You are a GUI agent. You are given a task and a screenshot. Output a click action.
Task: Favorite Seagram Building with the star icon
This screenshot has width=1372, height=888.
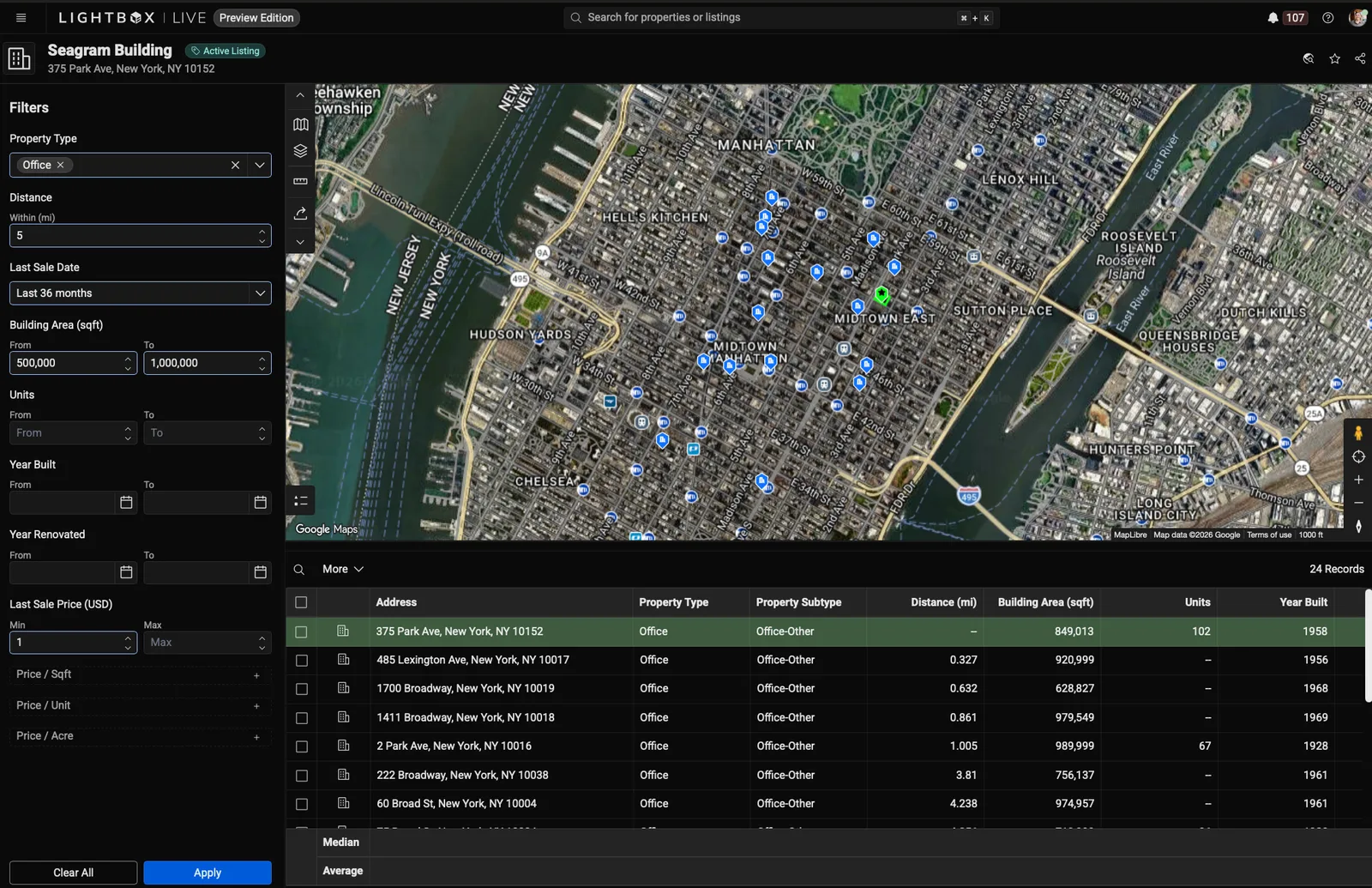pyautogui.click(x=1334, y=58)
